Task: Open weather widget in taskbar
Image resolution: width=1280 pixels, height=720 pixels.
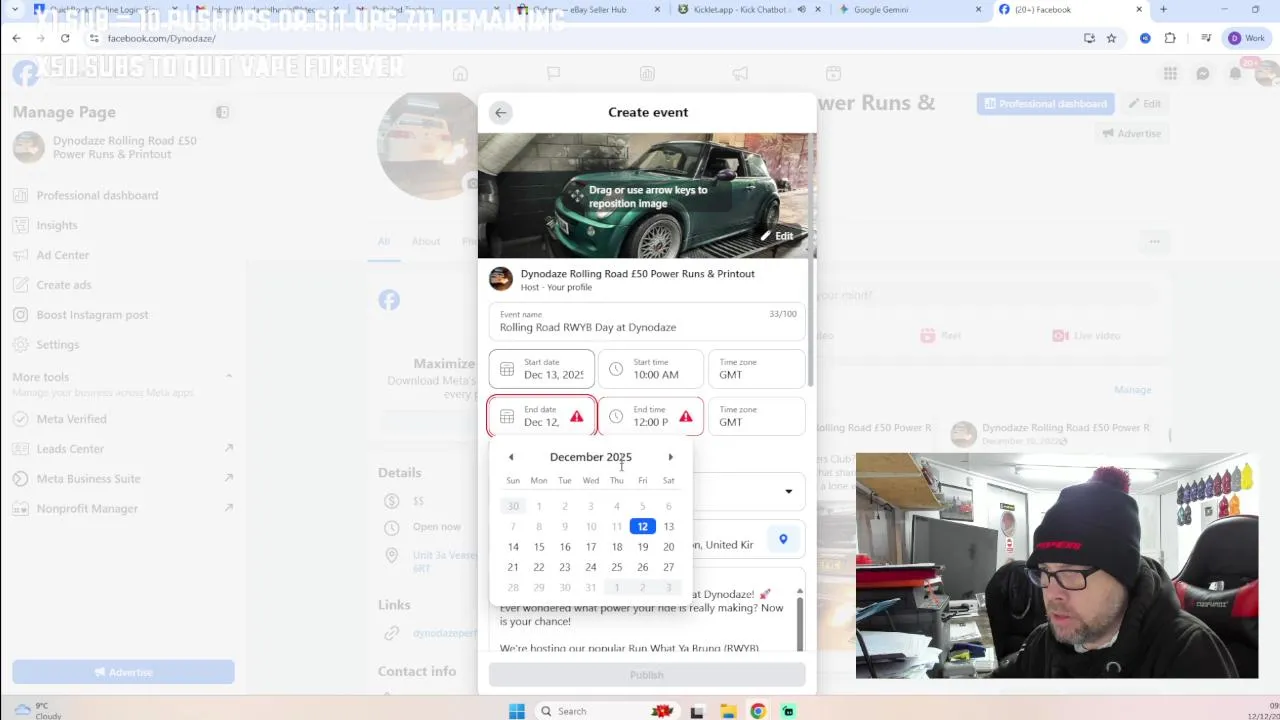Action: pyautogui.click(x=40, y=711)
